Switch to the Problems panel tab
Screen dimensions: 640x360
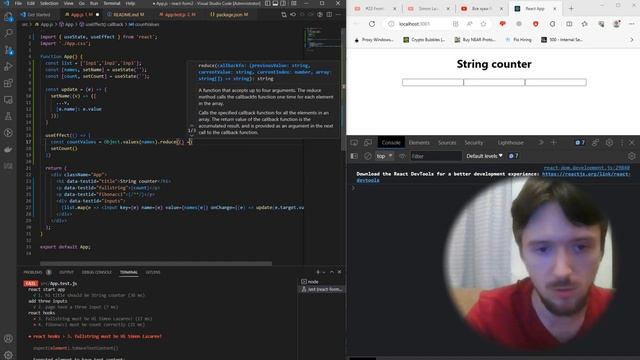click(37, 272)
